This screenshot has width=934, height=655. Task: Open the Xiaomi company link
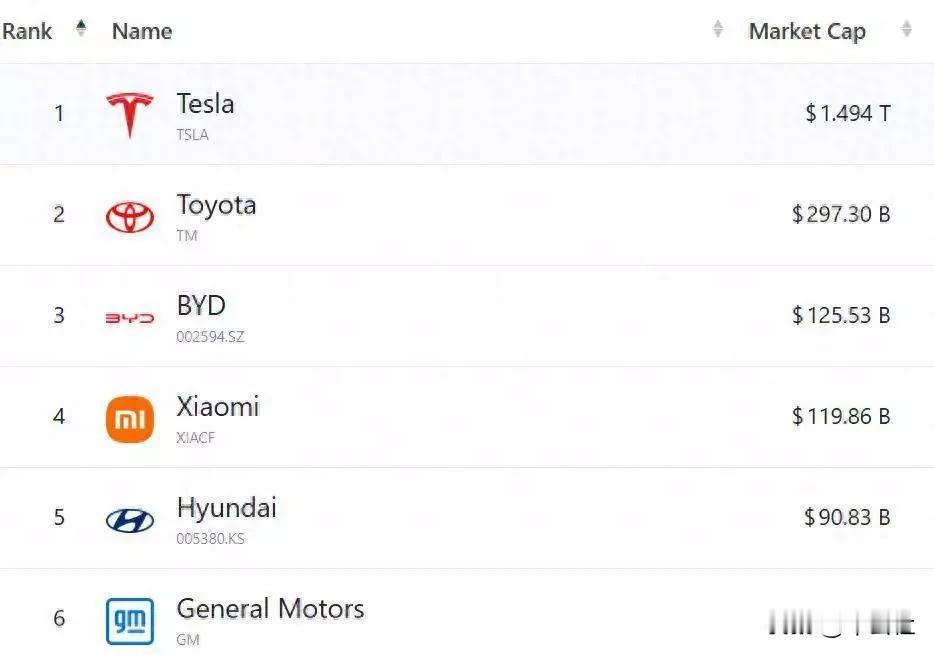tap(217, 407)
